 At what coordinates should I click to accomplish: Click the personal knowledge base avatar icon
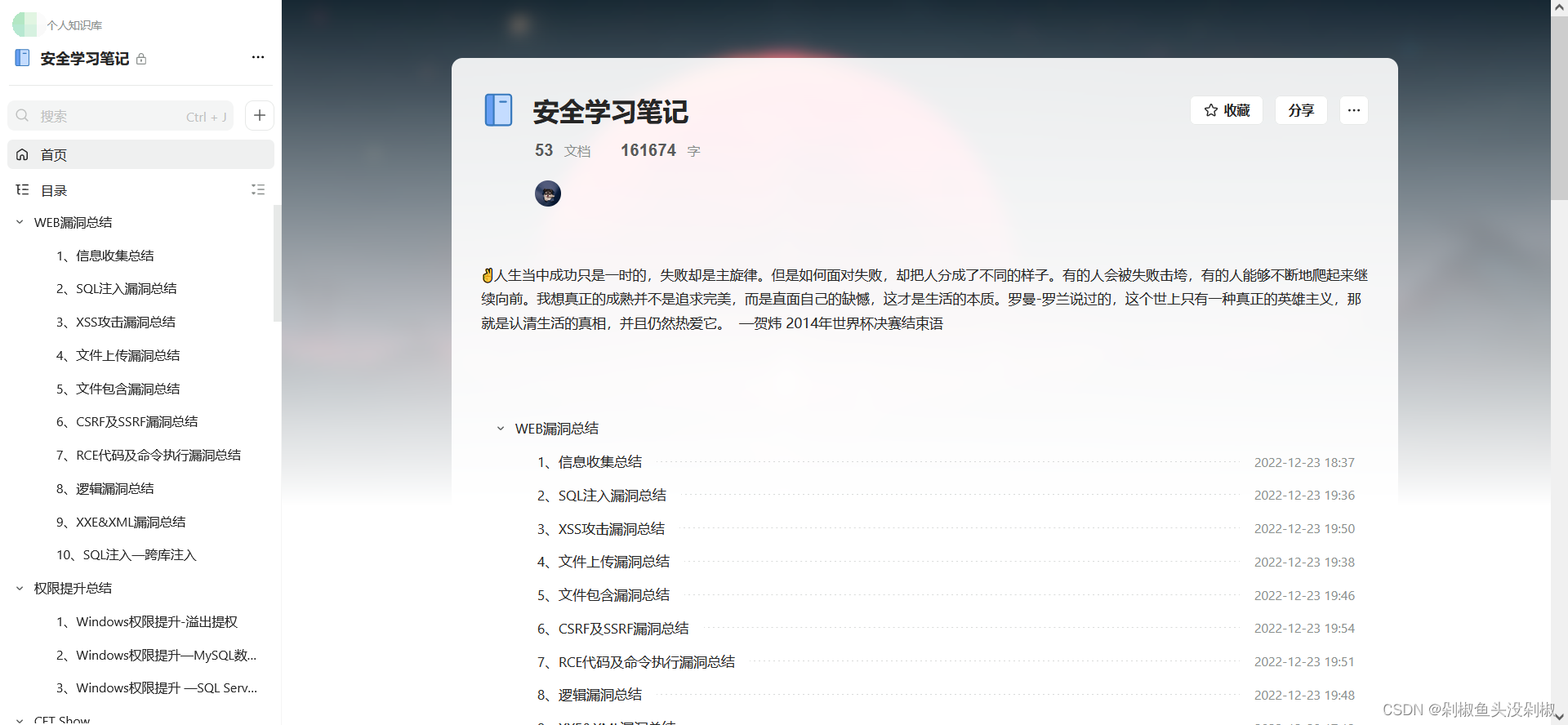(24, 24)
